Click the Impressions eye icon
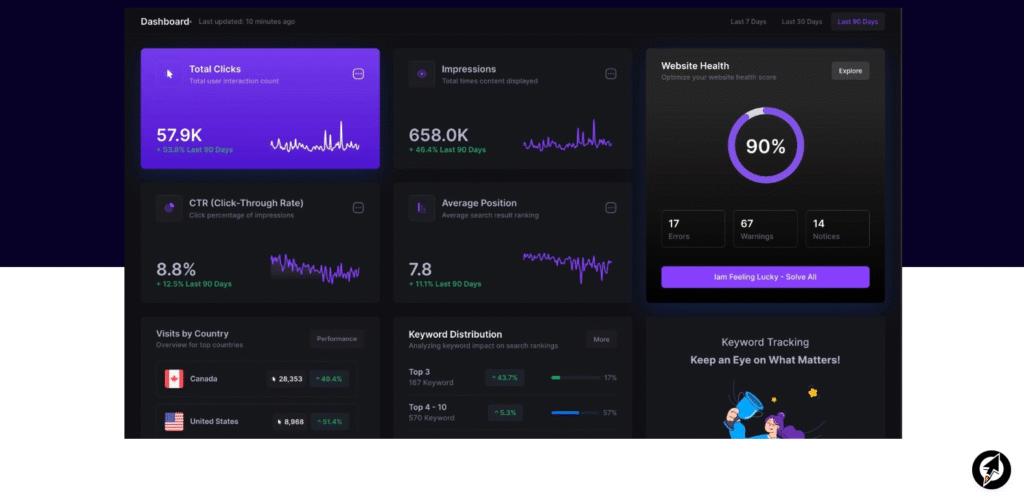The height and width of the screenshot is (501, 1024). click(x=421, y=74)
